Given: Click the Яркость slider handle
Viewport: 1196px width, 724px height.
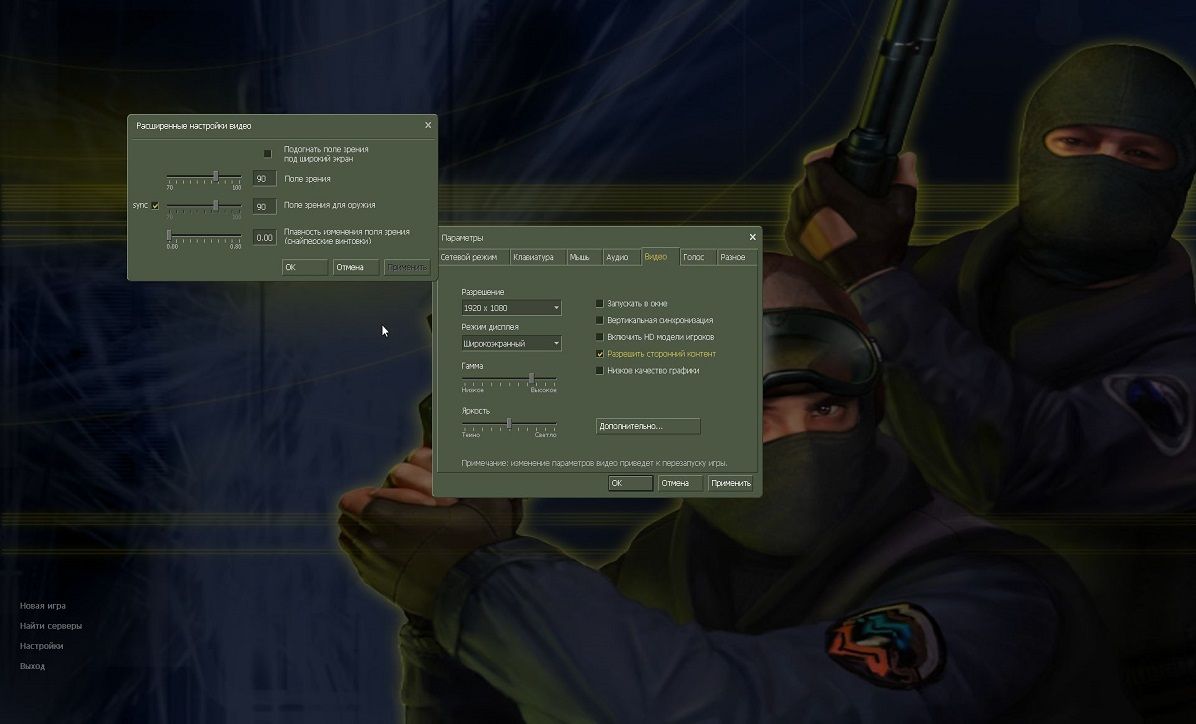Looking at the screenshot, I should click(x=509, y=423).
